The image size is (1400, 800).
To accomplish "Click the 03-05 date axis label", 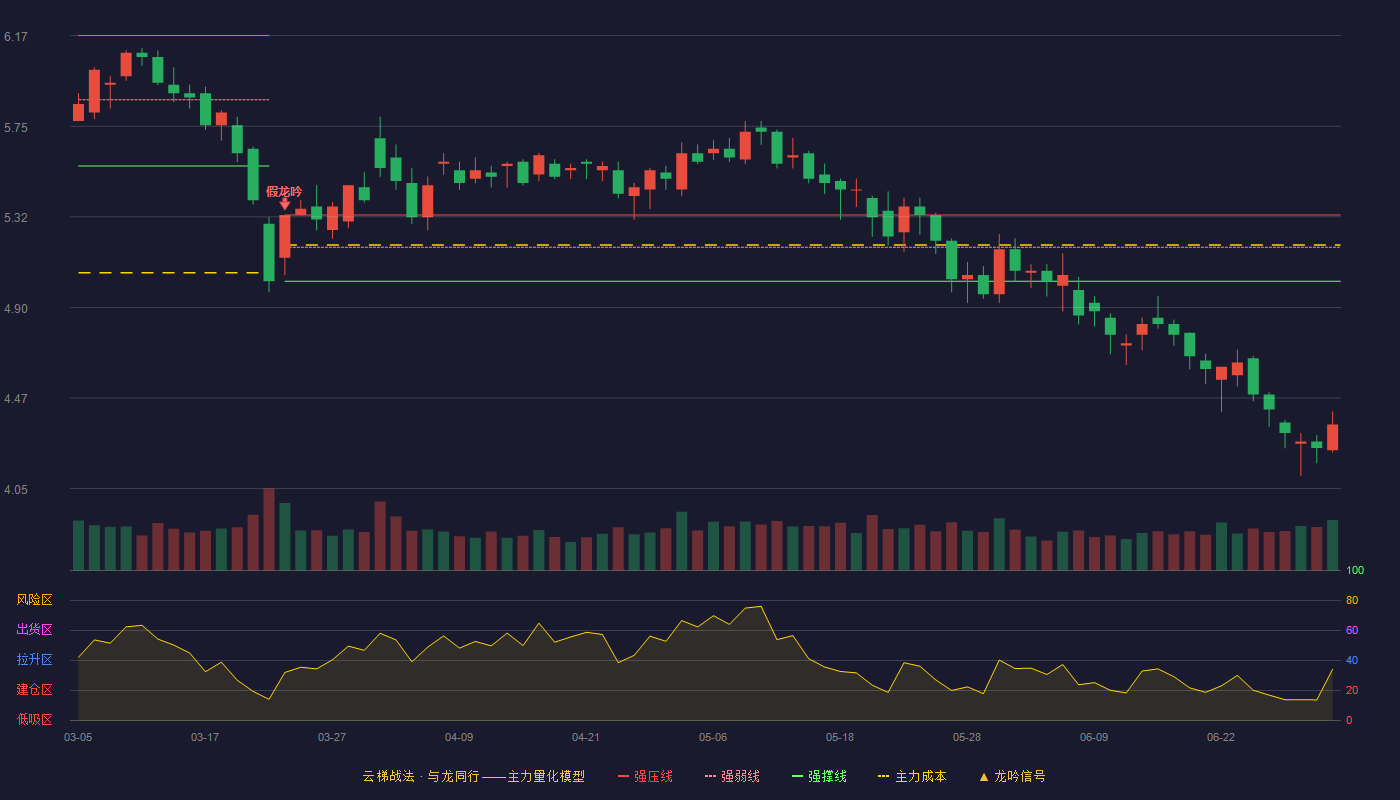I will pyautogui.click(x=78, y=737).
